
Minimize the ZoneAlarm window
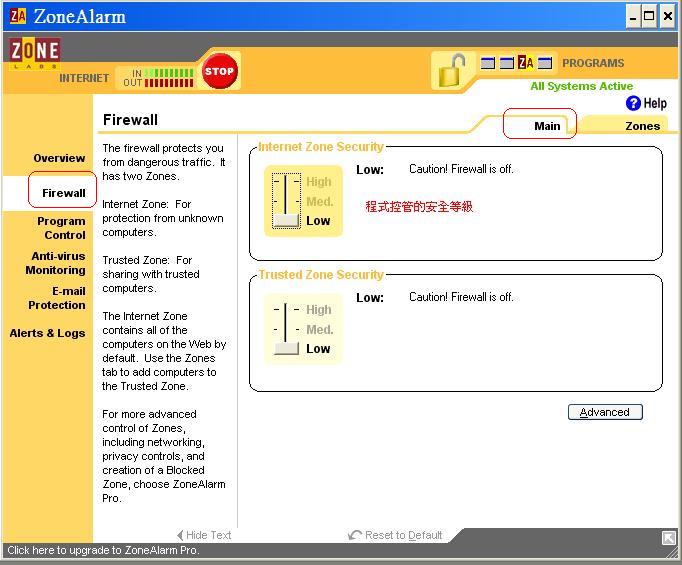633,17
